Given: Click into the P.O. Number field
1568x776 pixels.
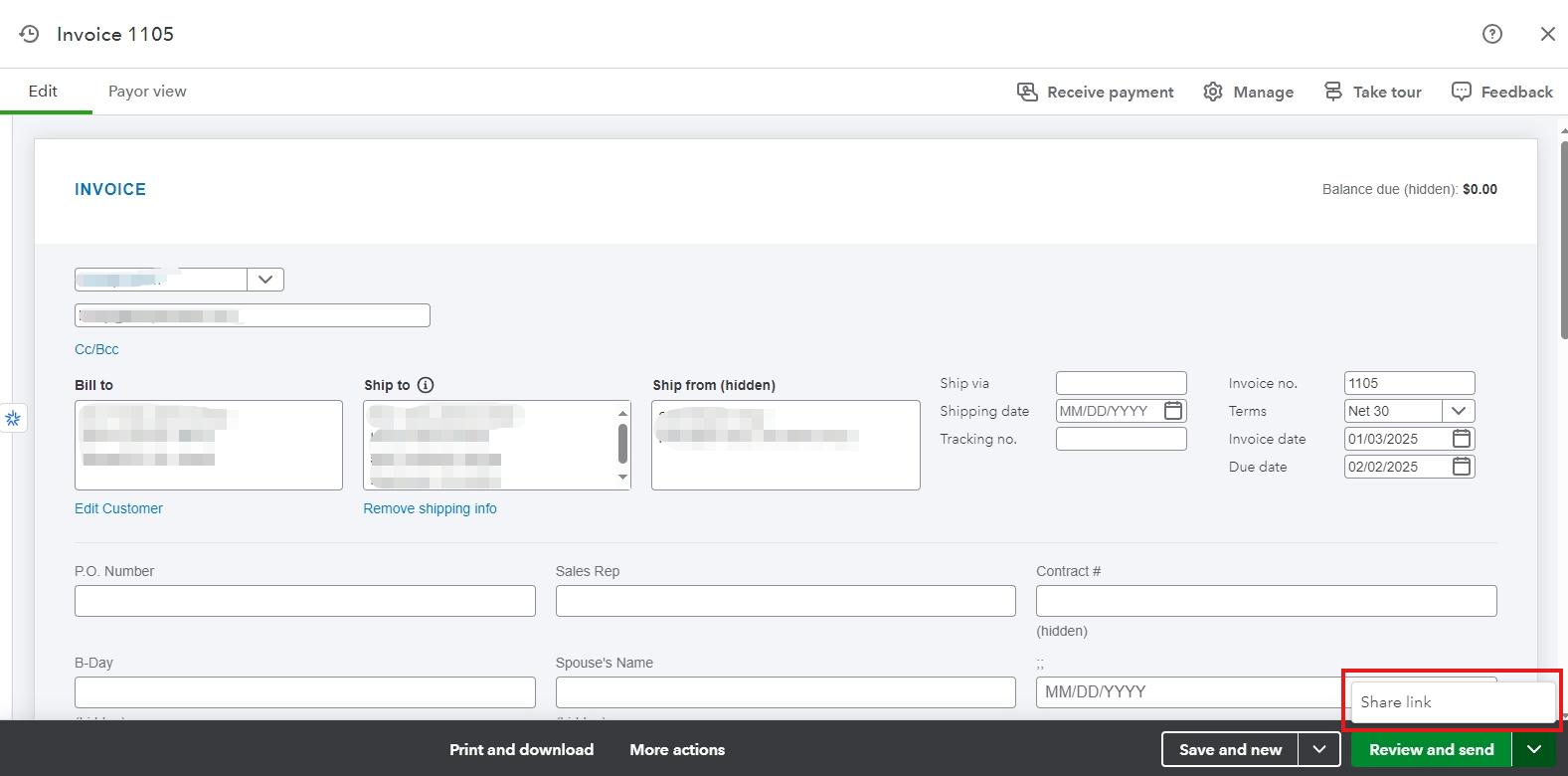Looking at the screenshot, I should pos(304,601).
